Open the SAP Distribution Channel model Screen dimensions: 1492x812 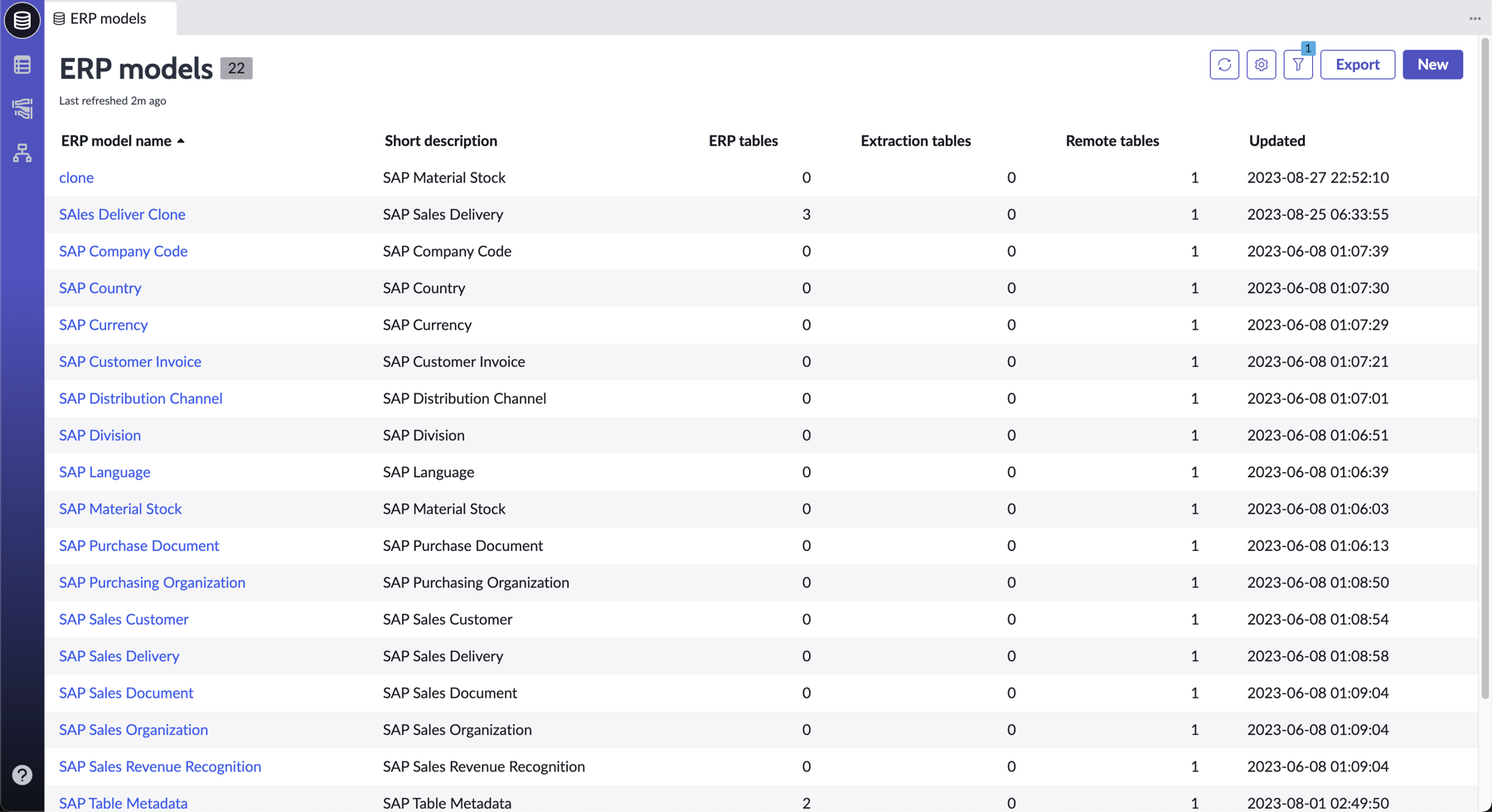[x=141, y=399]
